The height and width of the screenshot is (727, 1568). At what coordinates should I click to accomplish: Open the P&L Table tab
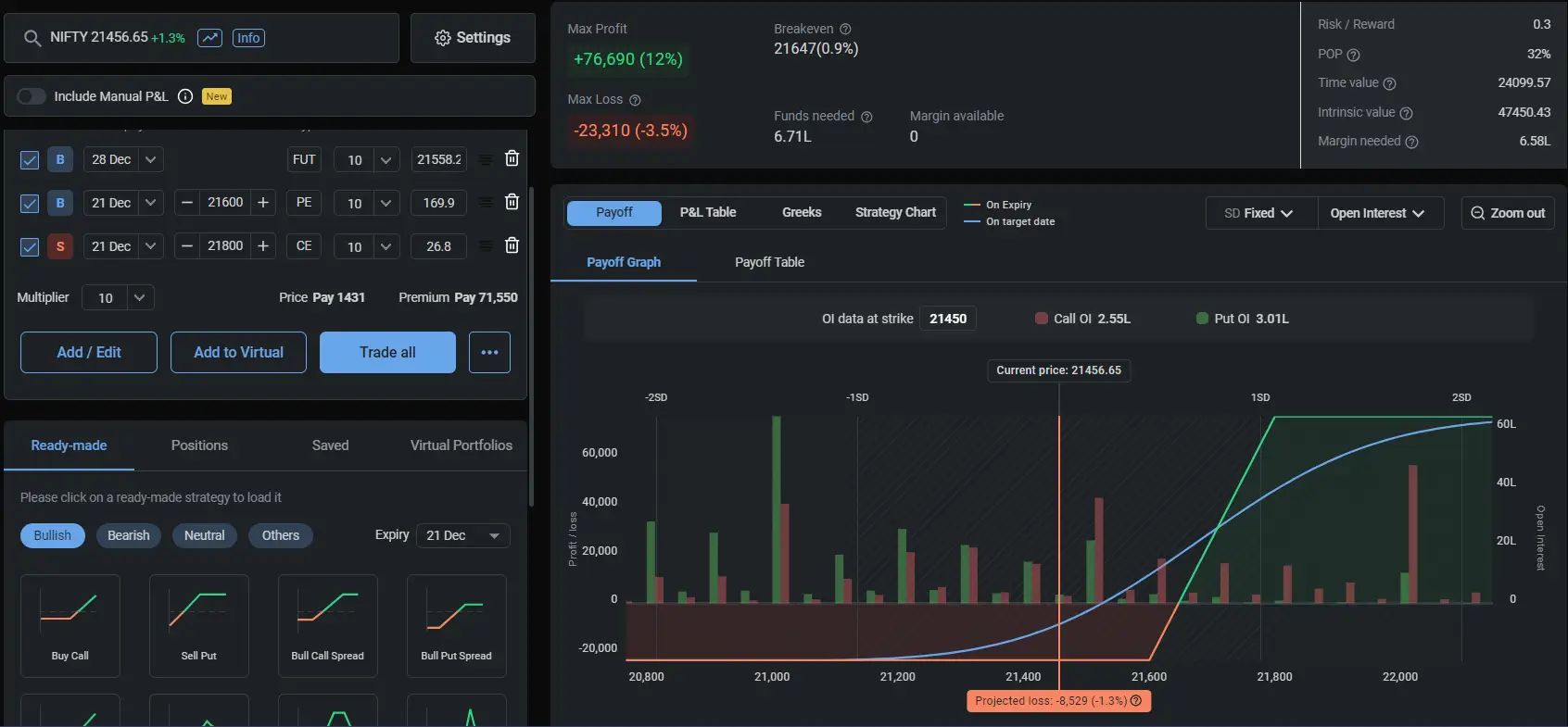[x=708, y=213]
